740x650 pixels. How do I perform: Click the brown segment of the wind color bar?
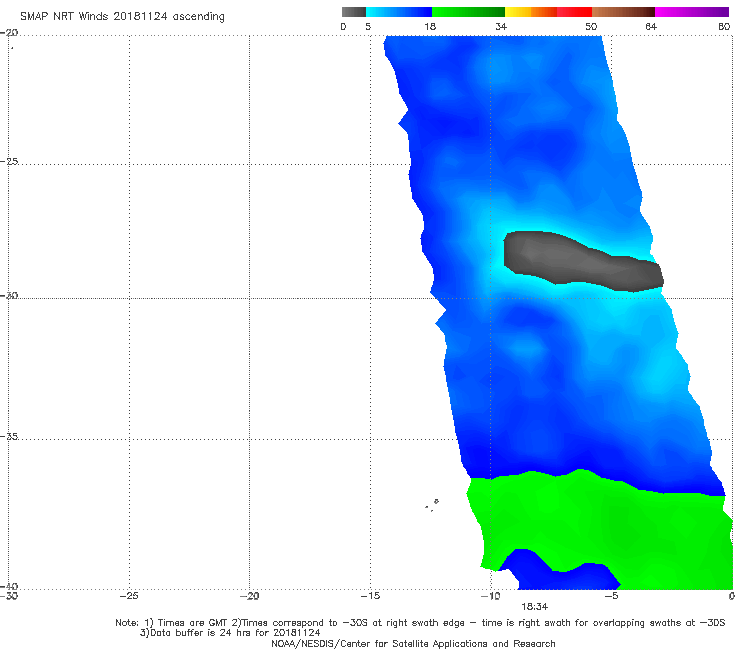pos(623,12)
